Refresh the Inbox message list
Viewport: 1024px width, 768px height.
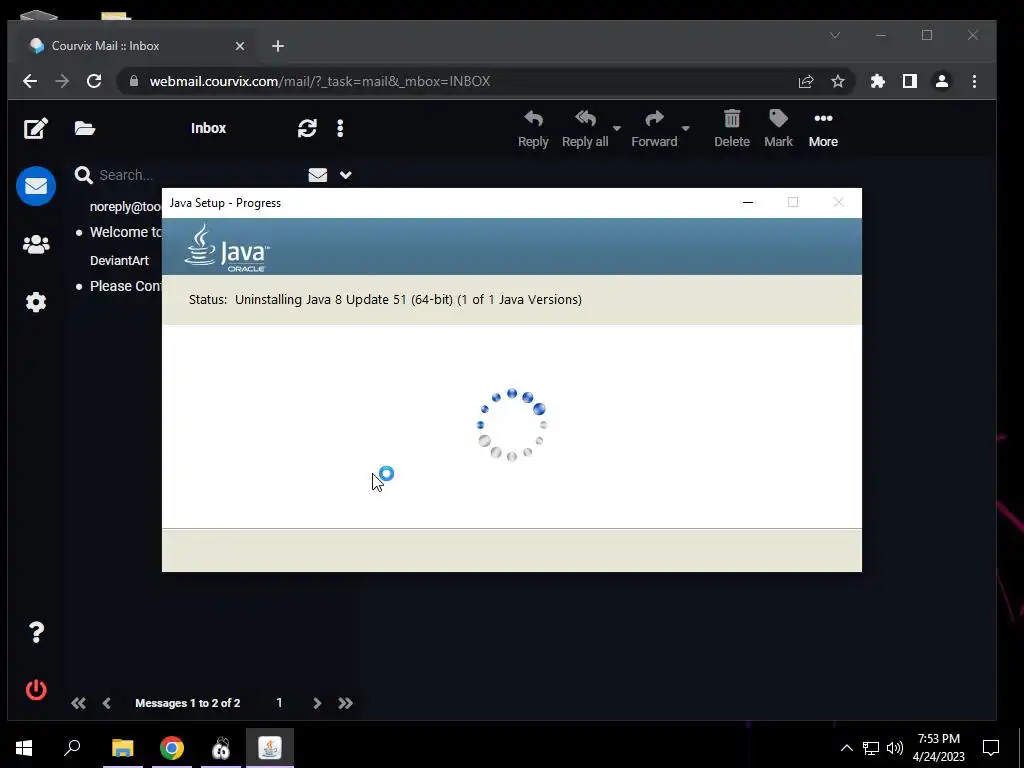[307, 128]
